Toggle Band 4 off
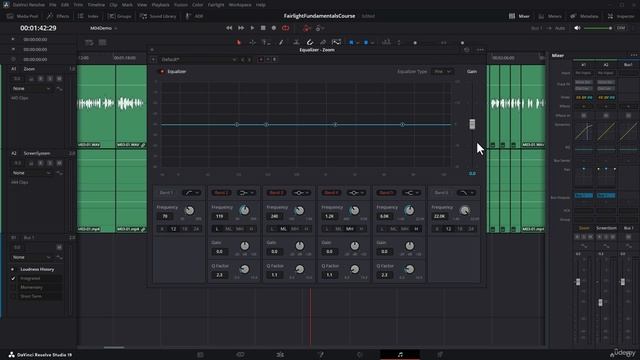 (331, 193)
